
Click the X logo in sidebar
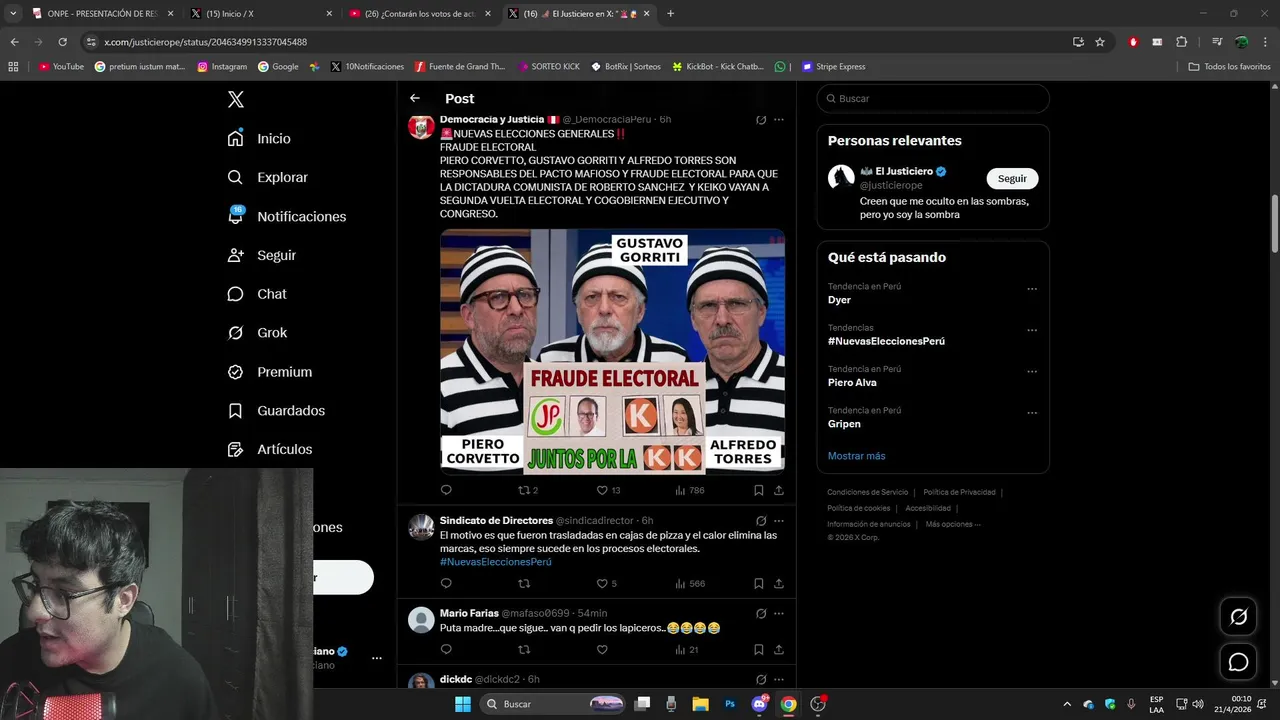pos(235,99)
